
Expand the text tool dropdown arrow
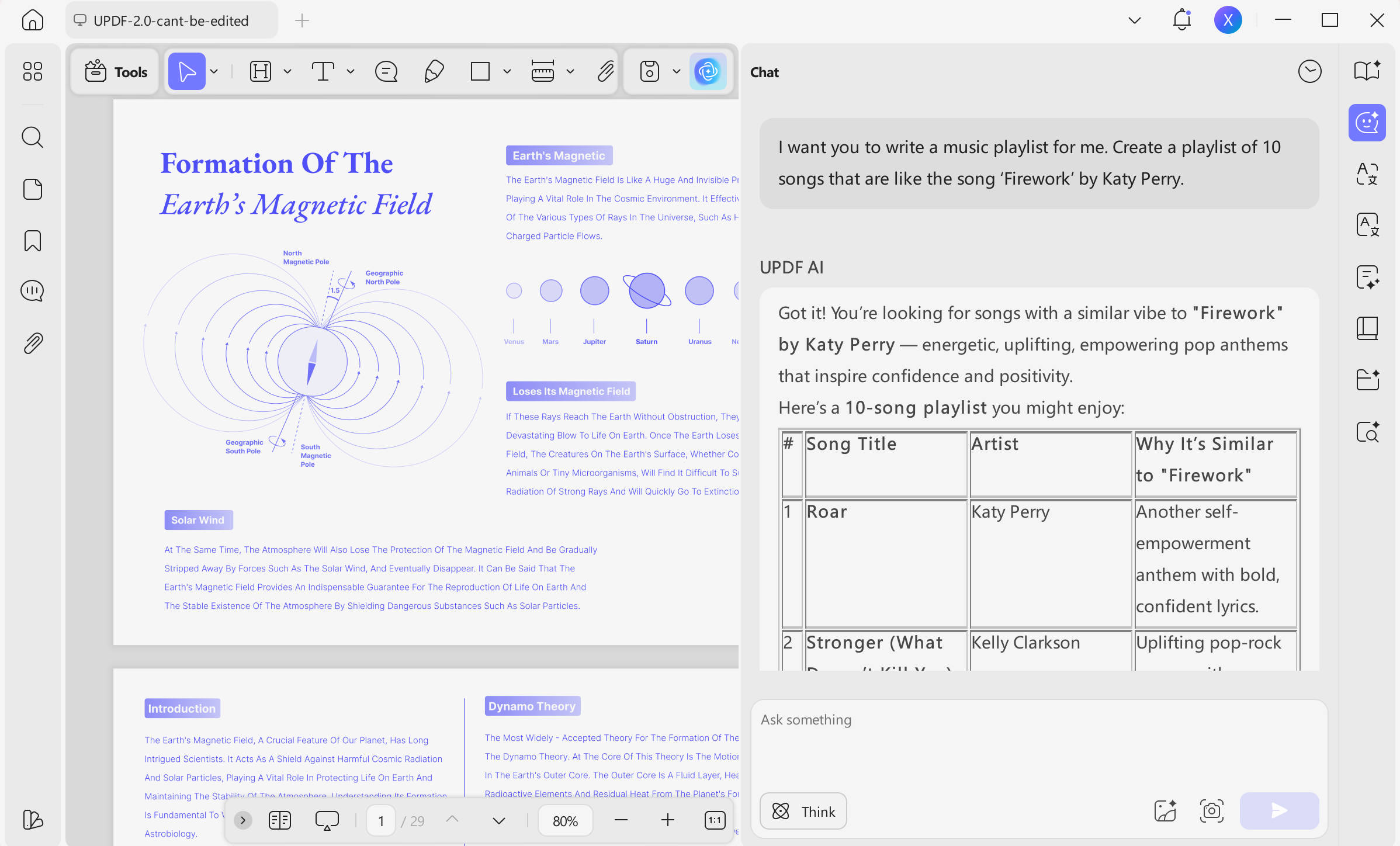tap(351, 72)
